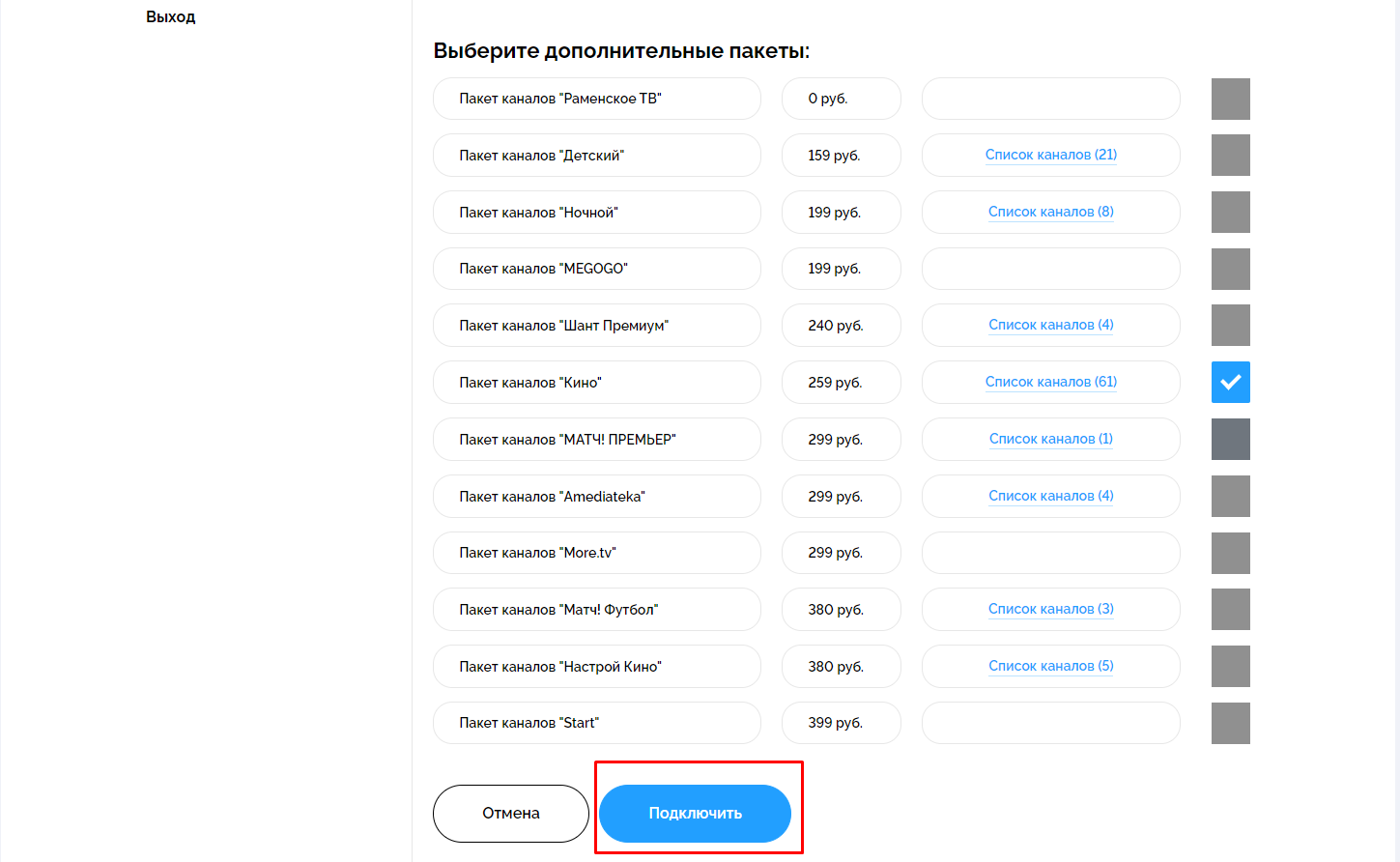The width and height of the screenshot is (1400, 862).
Task: Check the "Раменское ТВ" package checkbox
Action: (x=1230, y=99)
